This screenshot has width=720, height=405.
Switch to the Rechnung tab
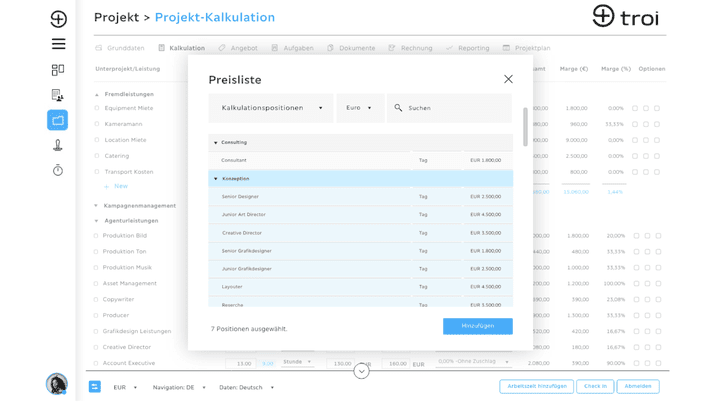pos(411,48)
